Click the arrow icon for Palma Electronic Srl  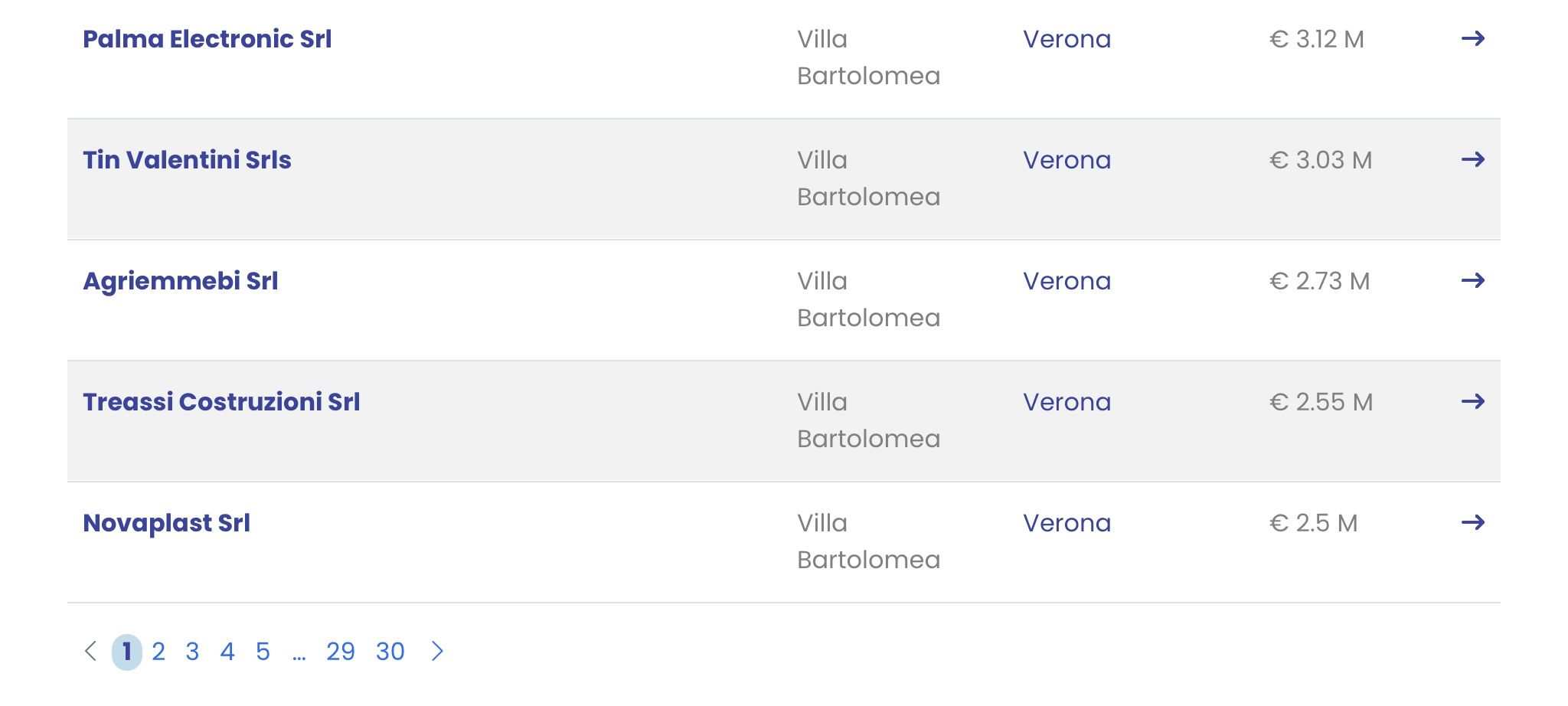[x=1473, y=38]
